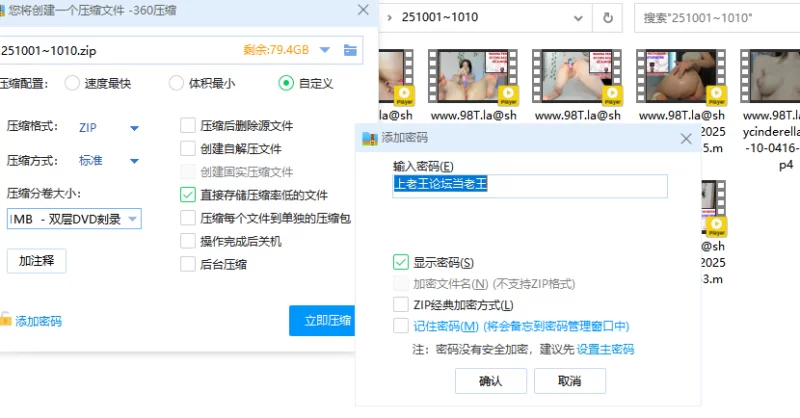The width and height of the screenshot is (800, 418).
Task: Enable ZIP经典加密方式(L) checkbox
Action: pos(401,305)
